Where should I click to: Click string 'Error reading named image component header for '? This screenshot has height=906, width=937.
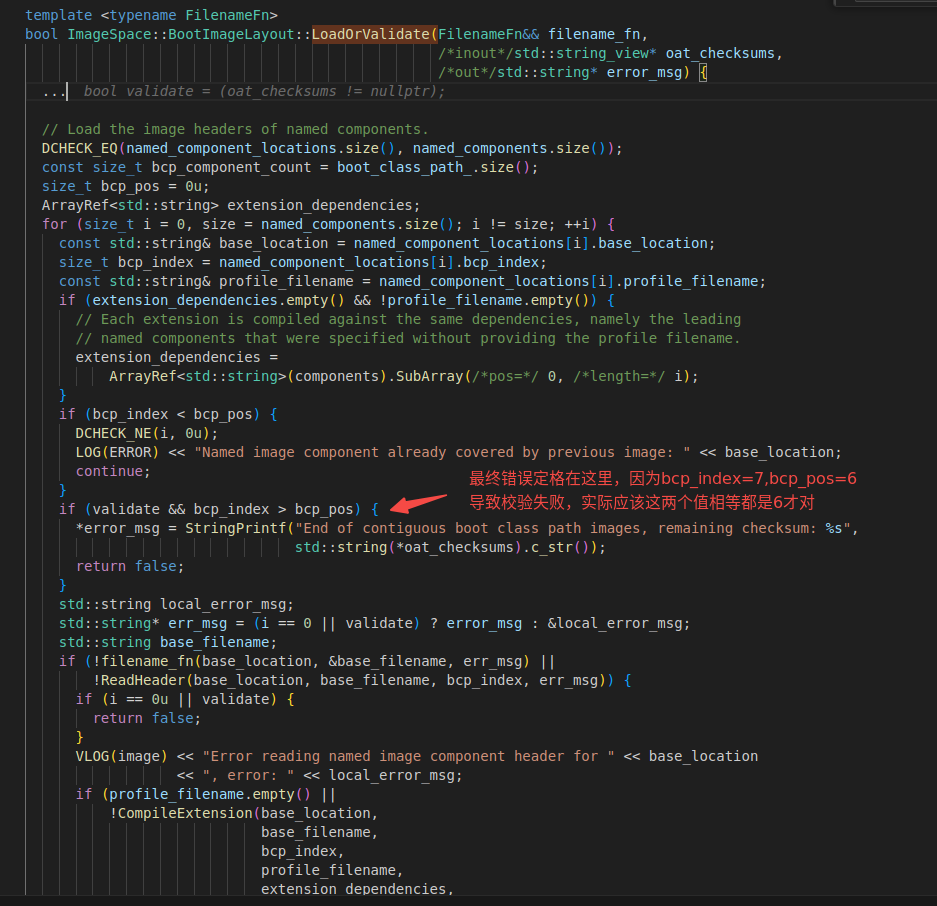pyautogui.click(x=408, y=757)
